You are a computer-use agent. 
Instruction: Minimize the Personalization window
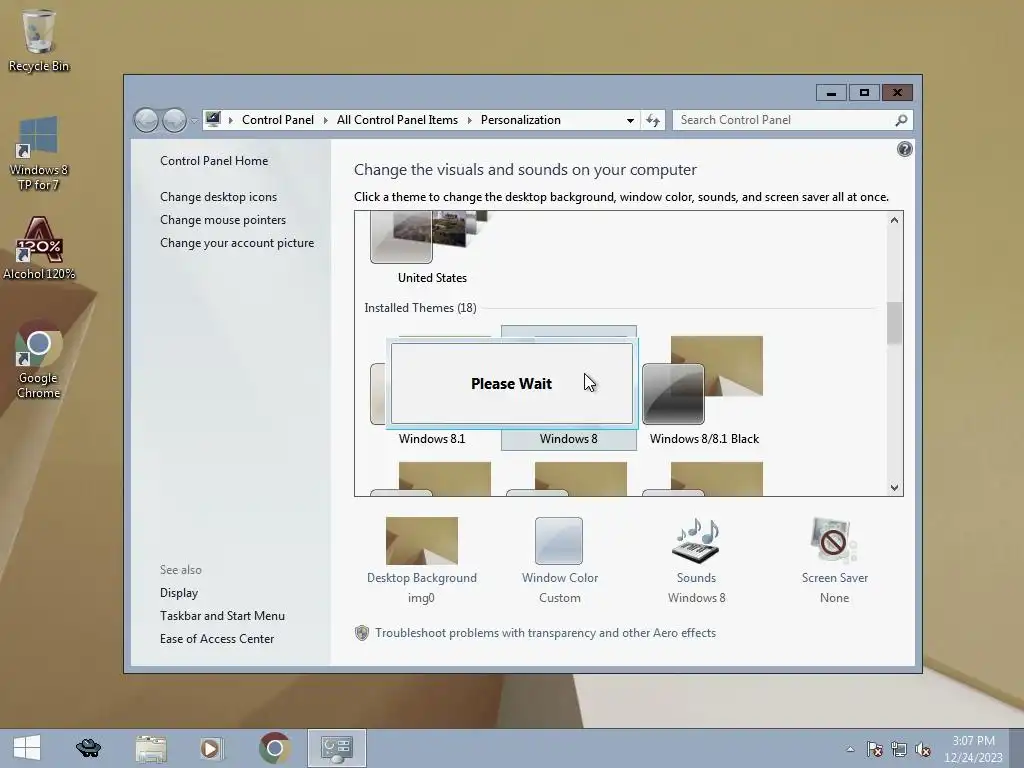(831, 93)
